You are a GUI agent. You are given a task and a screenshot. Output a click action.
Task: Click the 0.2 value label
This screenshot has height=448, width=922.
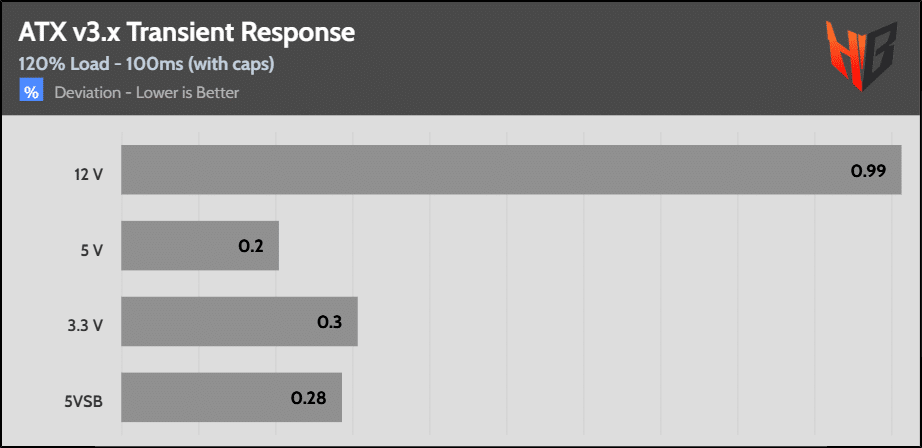pyautogui.click(x=250, y=246)
